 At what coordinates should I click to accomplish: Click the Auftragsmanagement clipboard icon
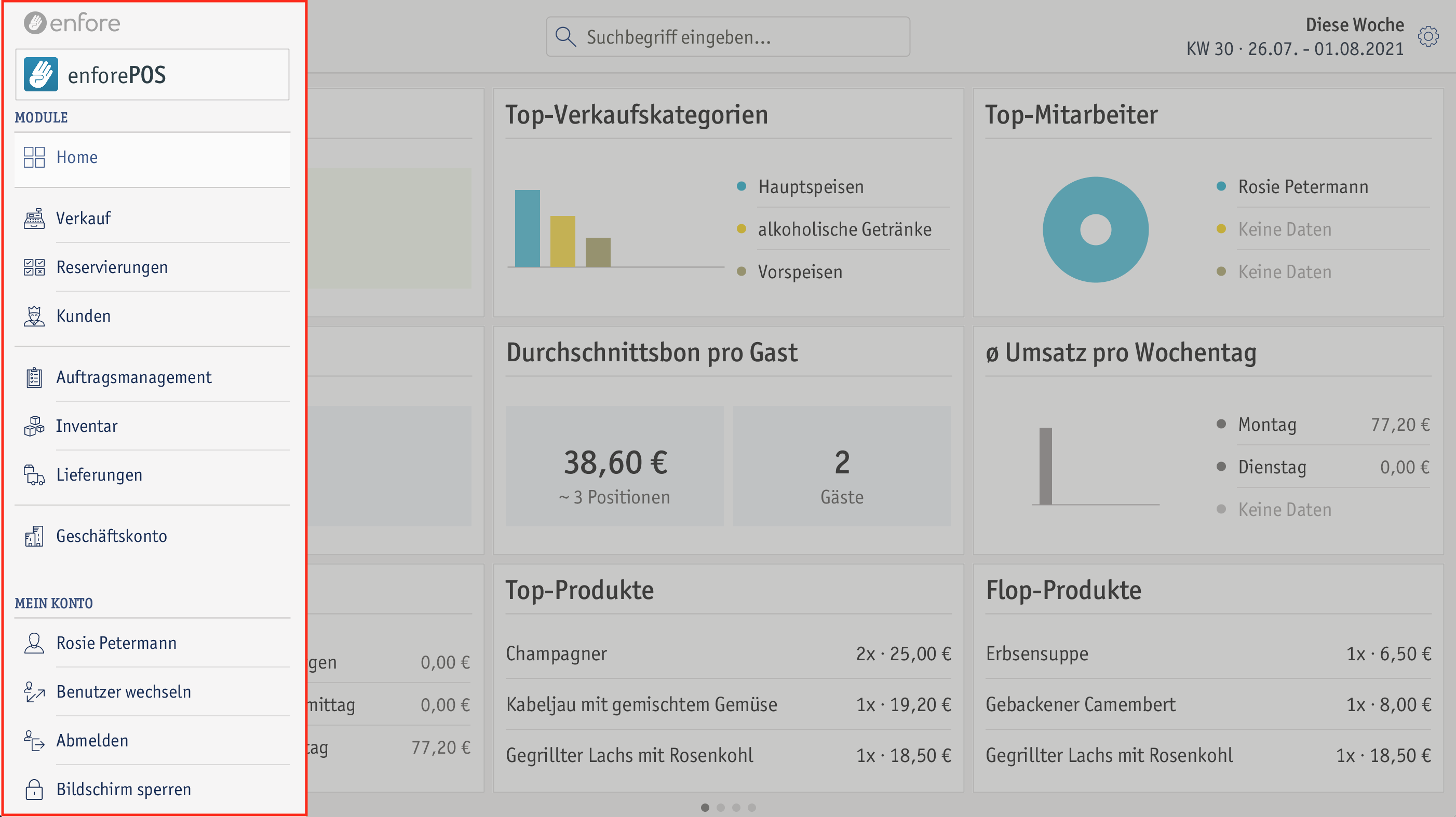[x=34, y=377]
